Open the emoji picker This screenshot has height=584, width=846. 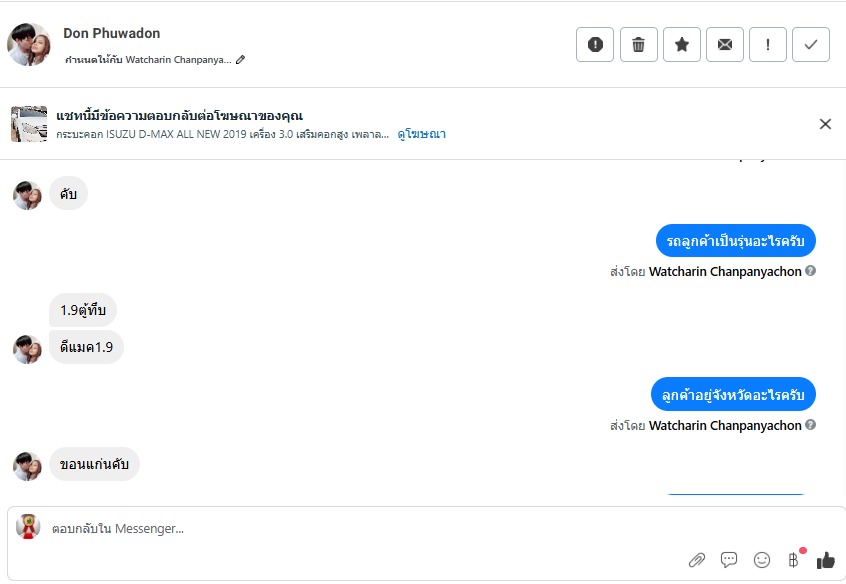pos(762,560)
